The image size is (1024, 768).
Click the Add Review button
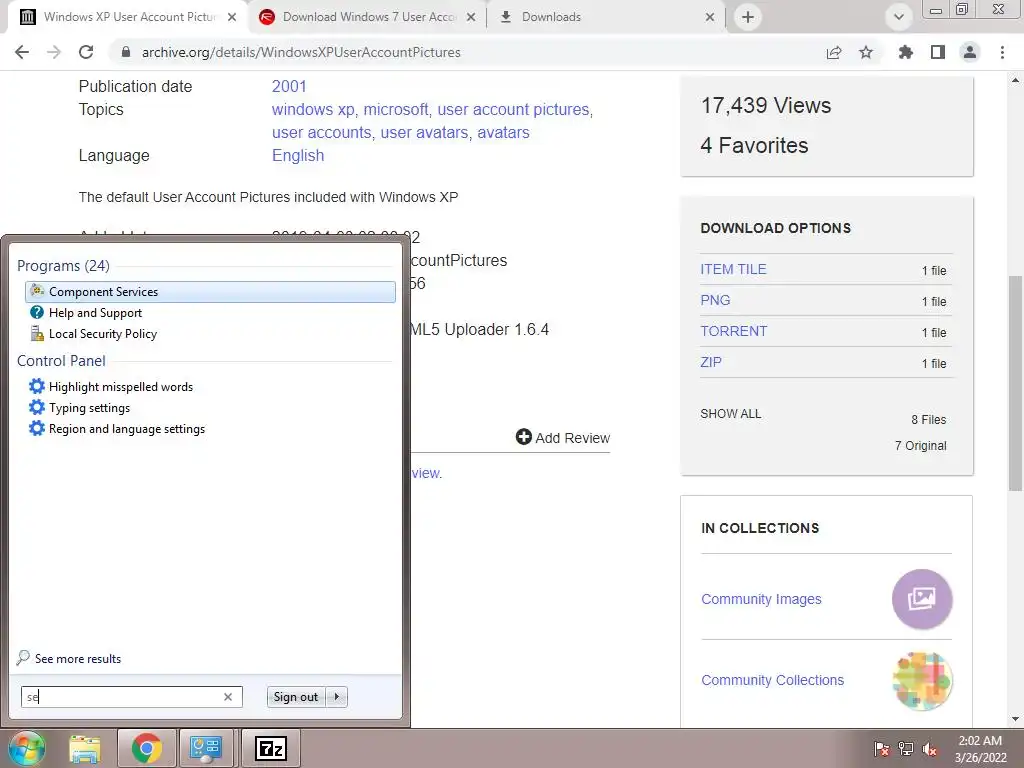(562, 438)
